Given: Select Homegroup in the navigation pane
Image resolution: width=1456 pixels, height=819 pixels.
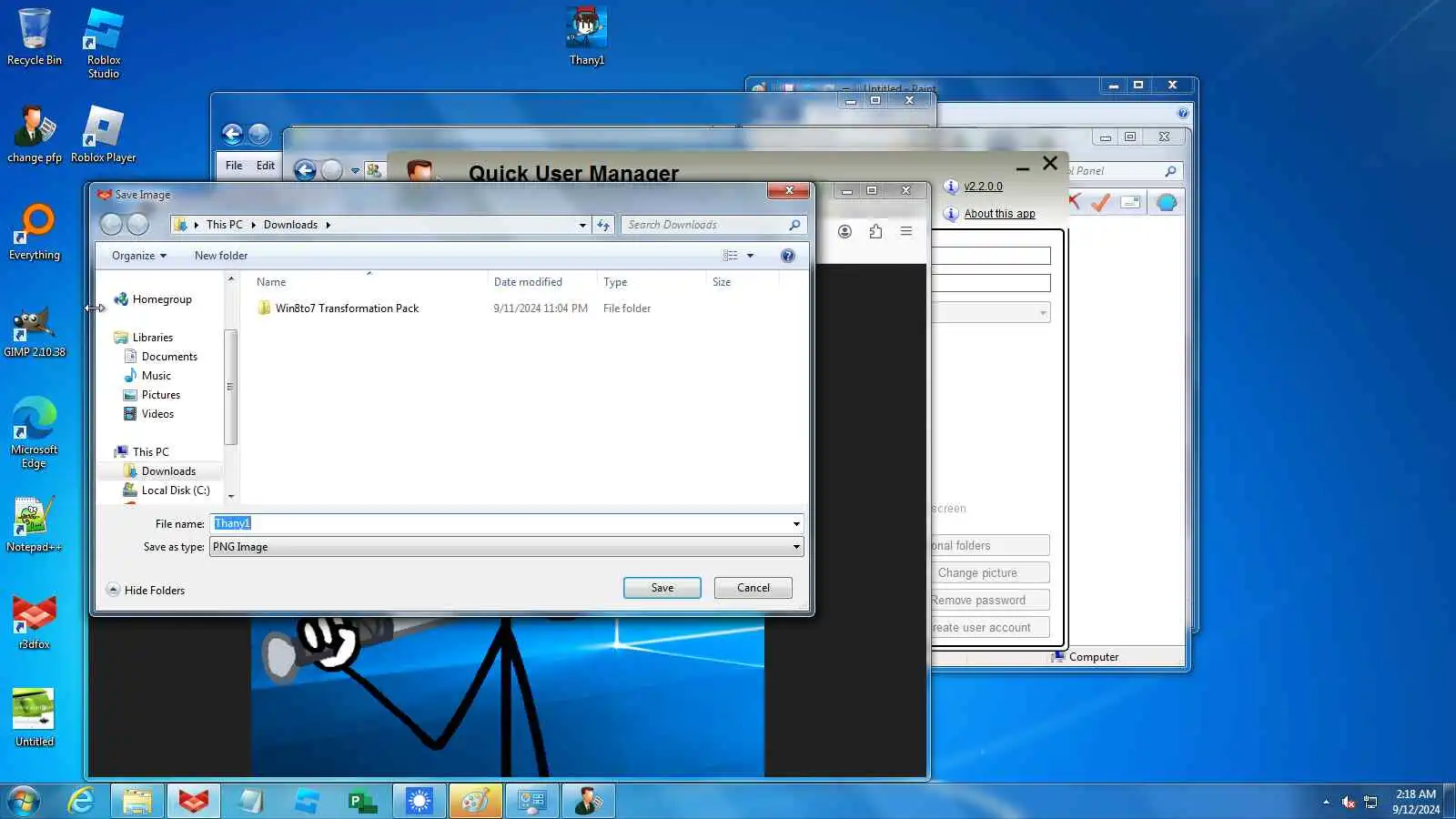Looking at the screenshot, I should point(162,299).
